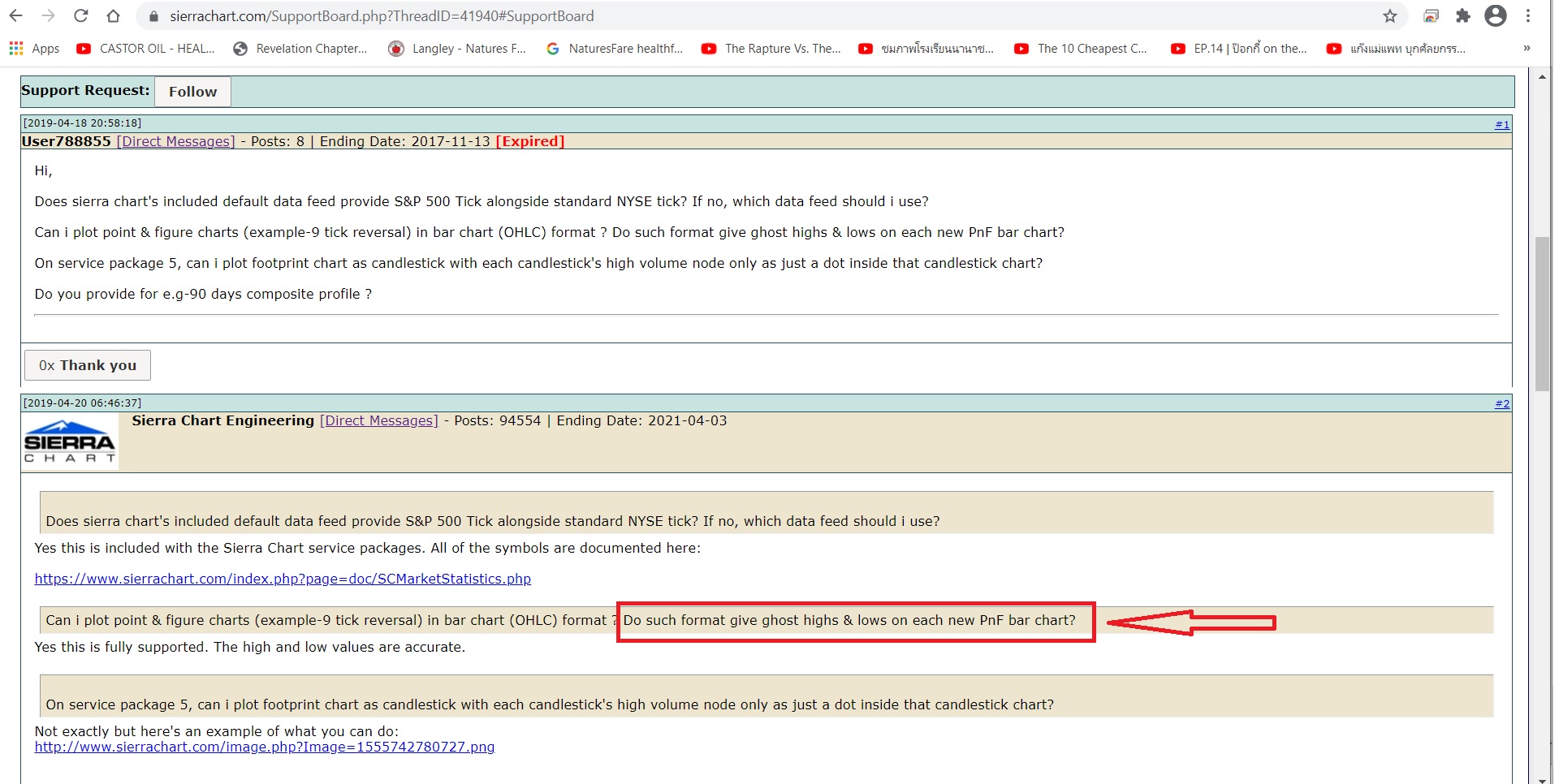Open post #2 permalink
The image size is (1559, 784).
pos(1502,403)
